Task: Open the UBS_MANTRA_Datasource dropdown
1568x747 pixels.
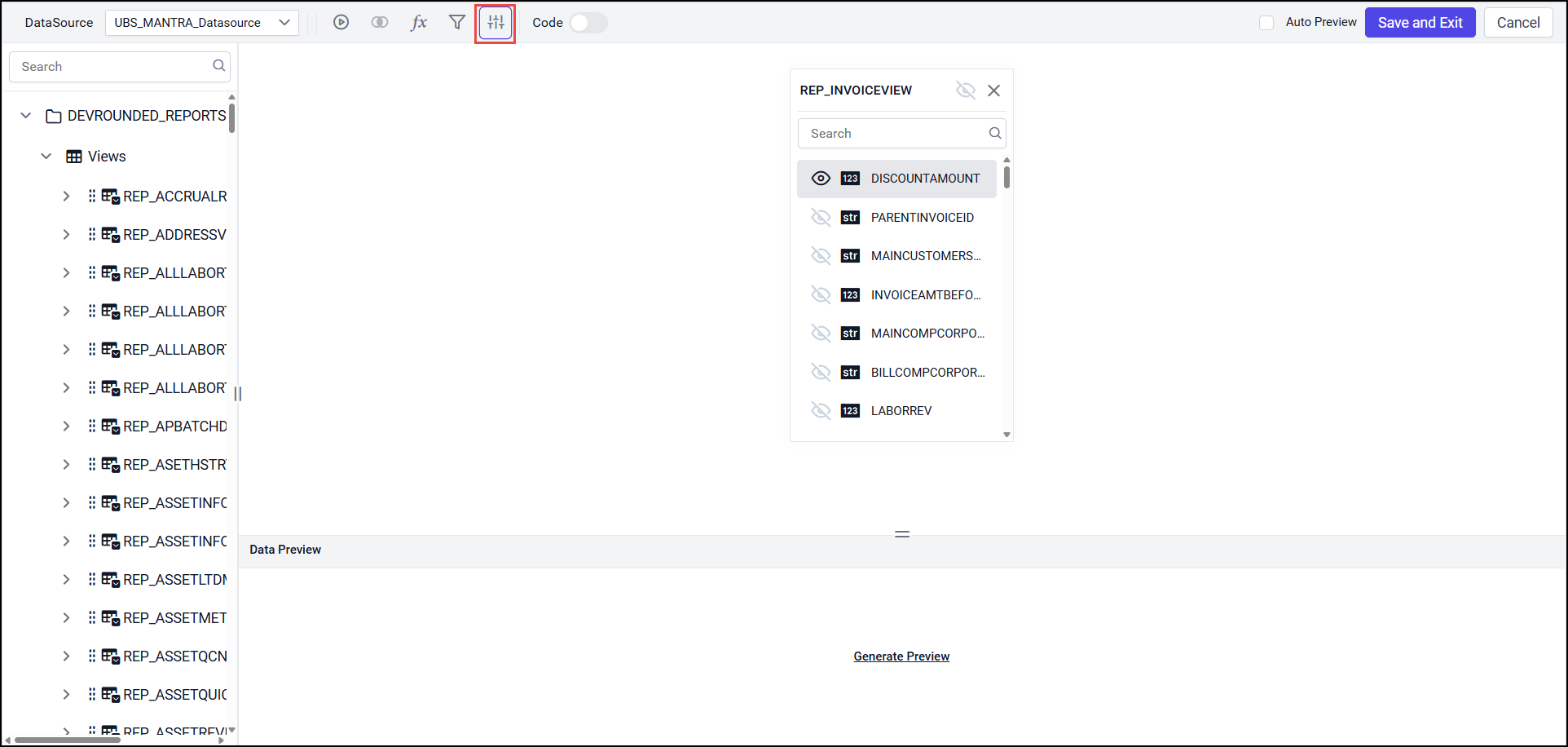Action: 202,23
